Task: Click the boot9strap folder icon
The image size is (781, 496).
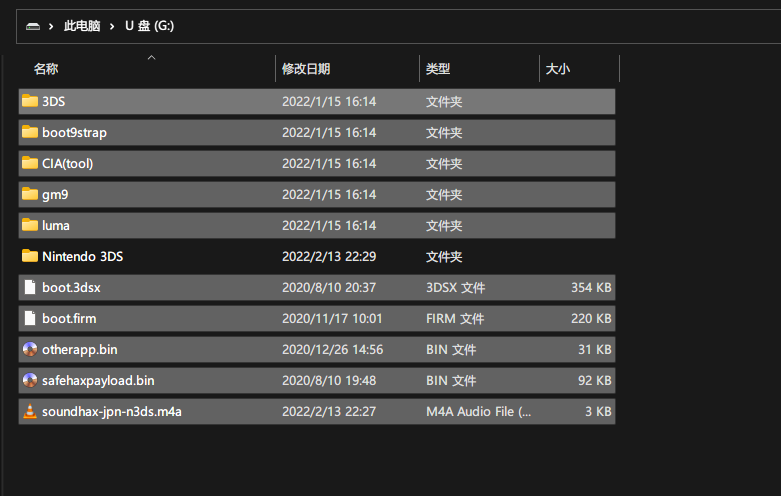Action: (x=30, y=132)
